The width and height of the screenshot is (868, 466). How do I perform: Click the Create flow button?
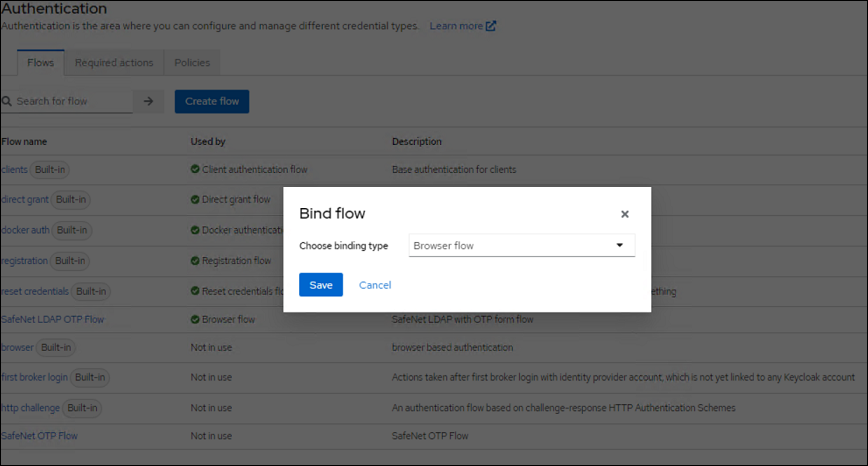pos(212,101)
